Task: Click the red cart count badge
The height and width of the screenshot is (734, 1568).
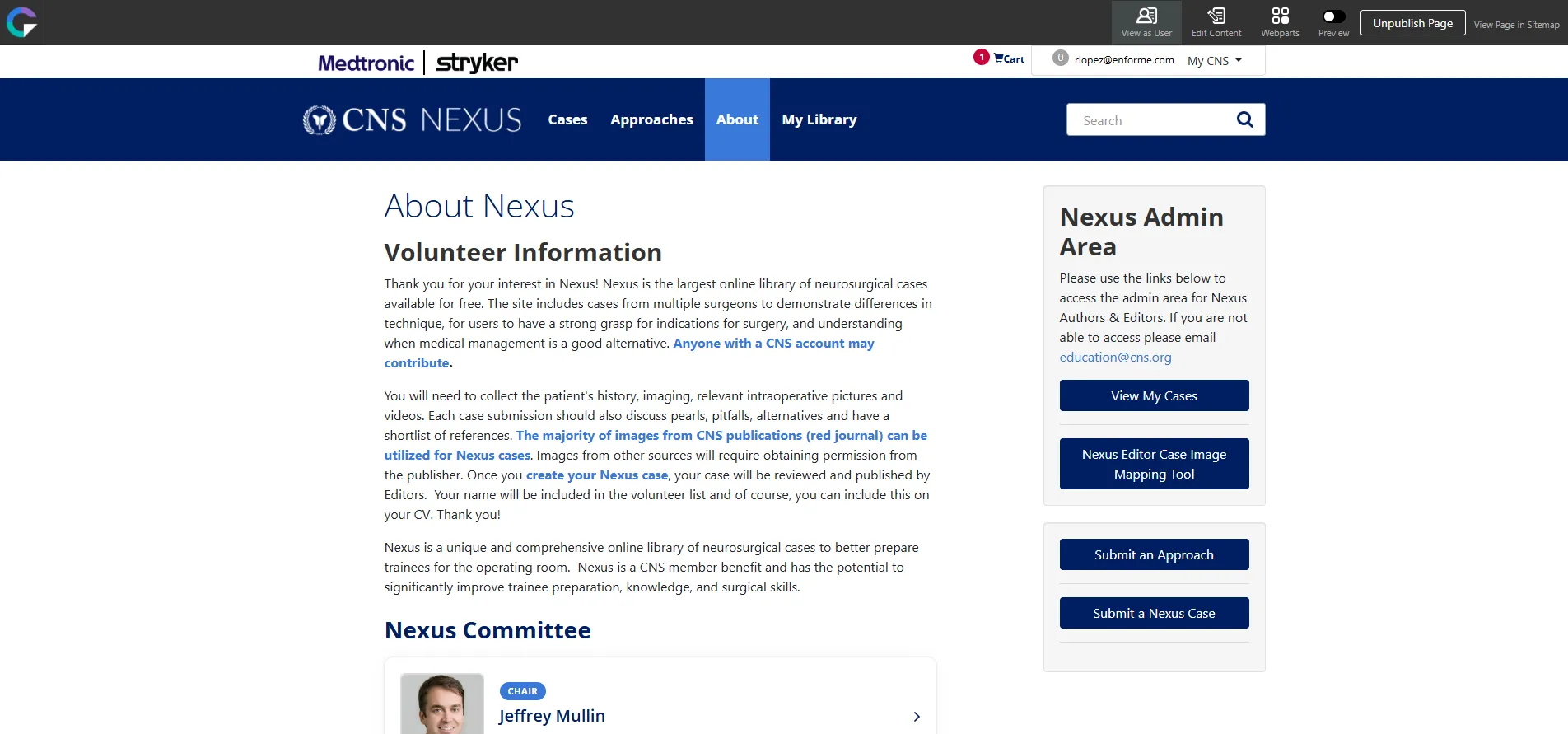Action: pyautogui.click(x=981, y=57)
